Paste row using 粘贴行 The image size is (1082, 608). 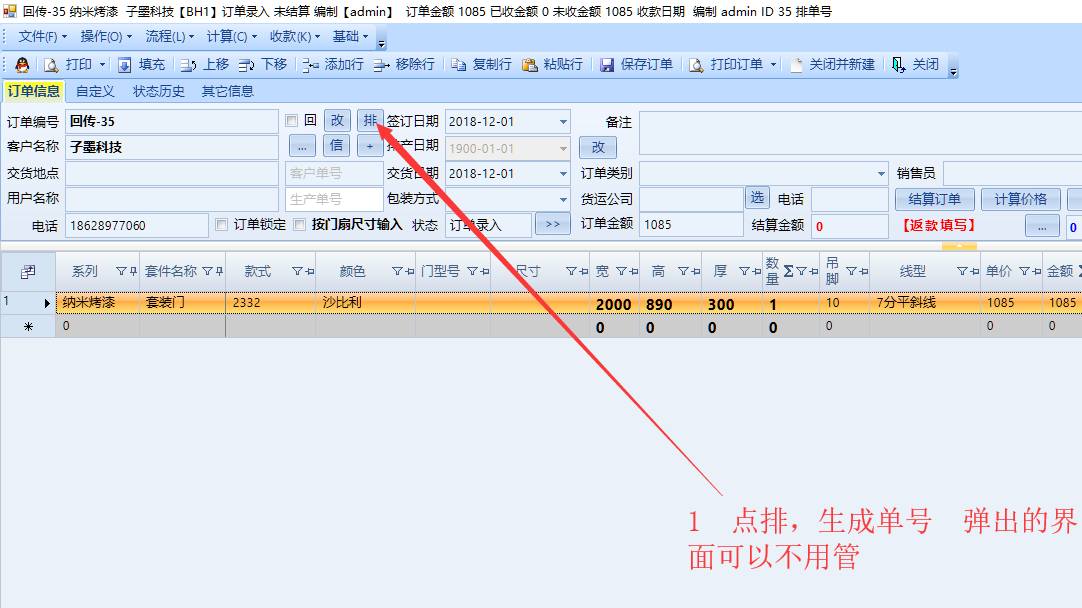pyautogui.click(x=552, y=65)
